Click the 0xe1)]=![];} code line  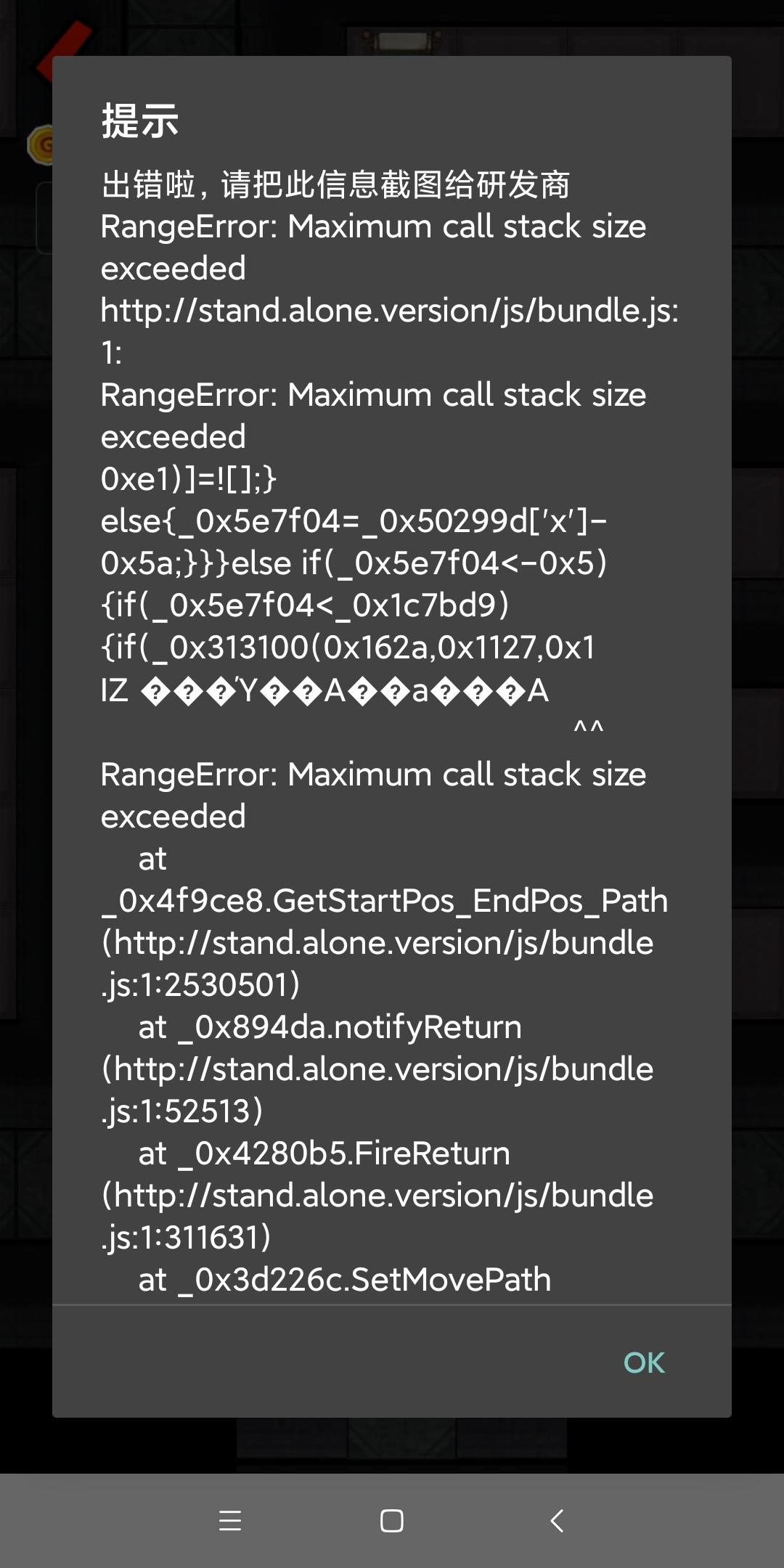(x=189, y=479)
